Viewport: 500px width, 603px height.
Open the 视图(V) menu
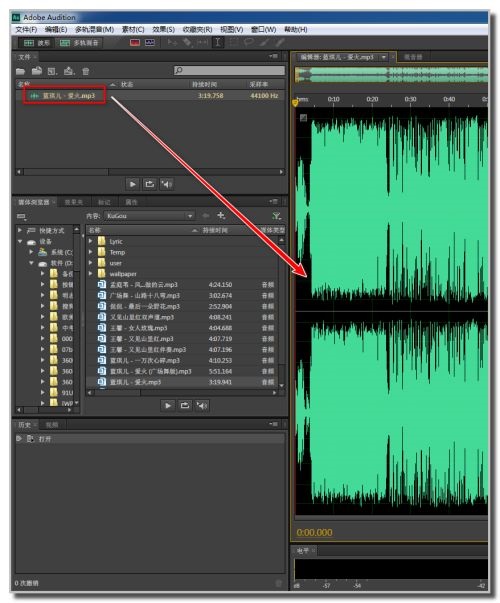click(232, 29)
